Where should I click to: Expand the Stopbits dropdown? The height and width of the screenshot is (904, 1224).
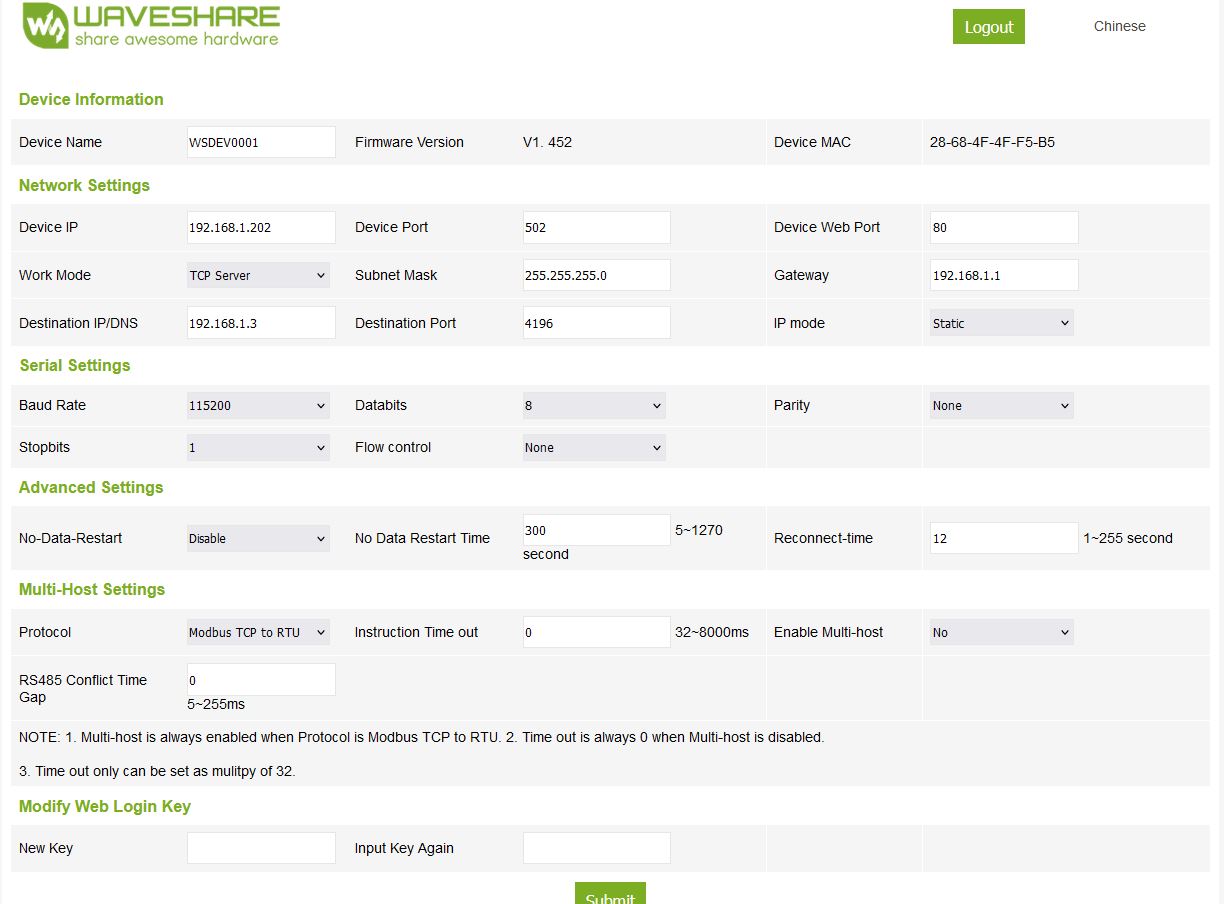click(258, 447)
